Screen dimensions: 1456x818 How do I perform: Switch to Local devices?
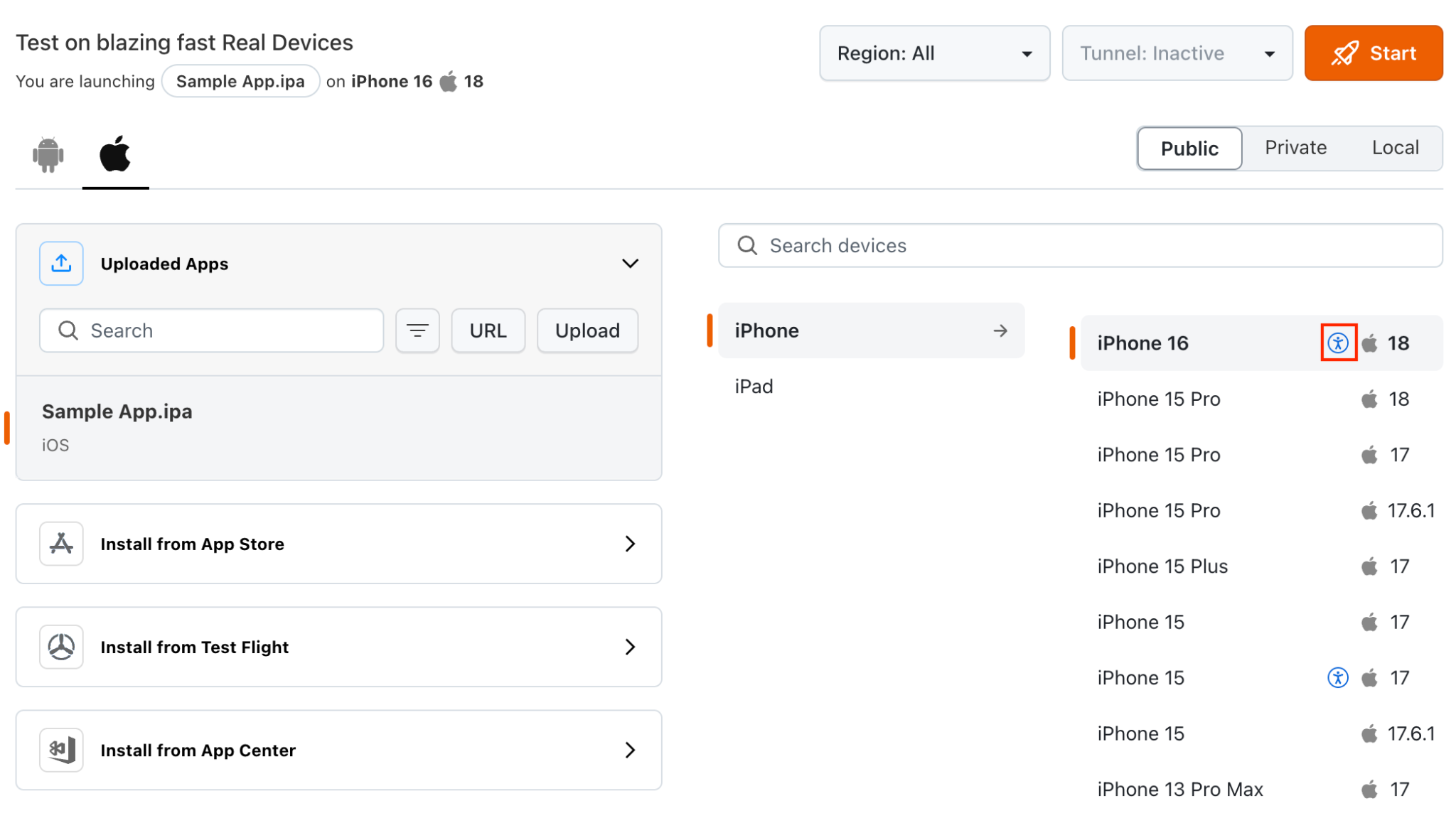click(1395, 148)
